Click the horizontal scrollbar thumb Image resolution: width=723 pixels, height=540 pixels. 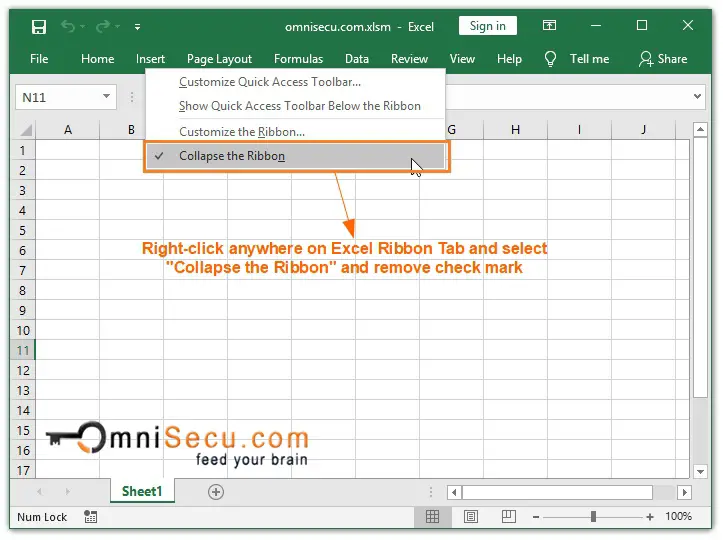557,493
